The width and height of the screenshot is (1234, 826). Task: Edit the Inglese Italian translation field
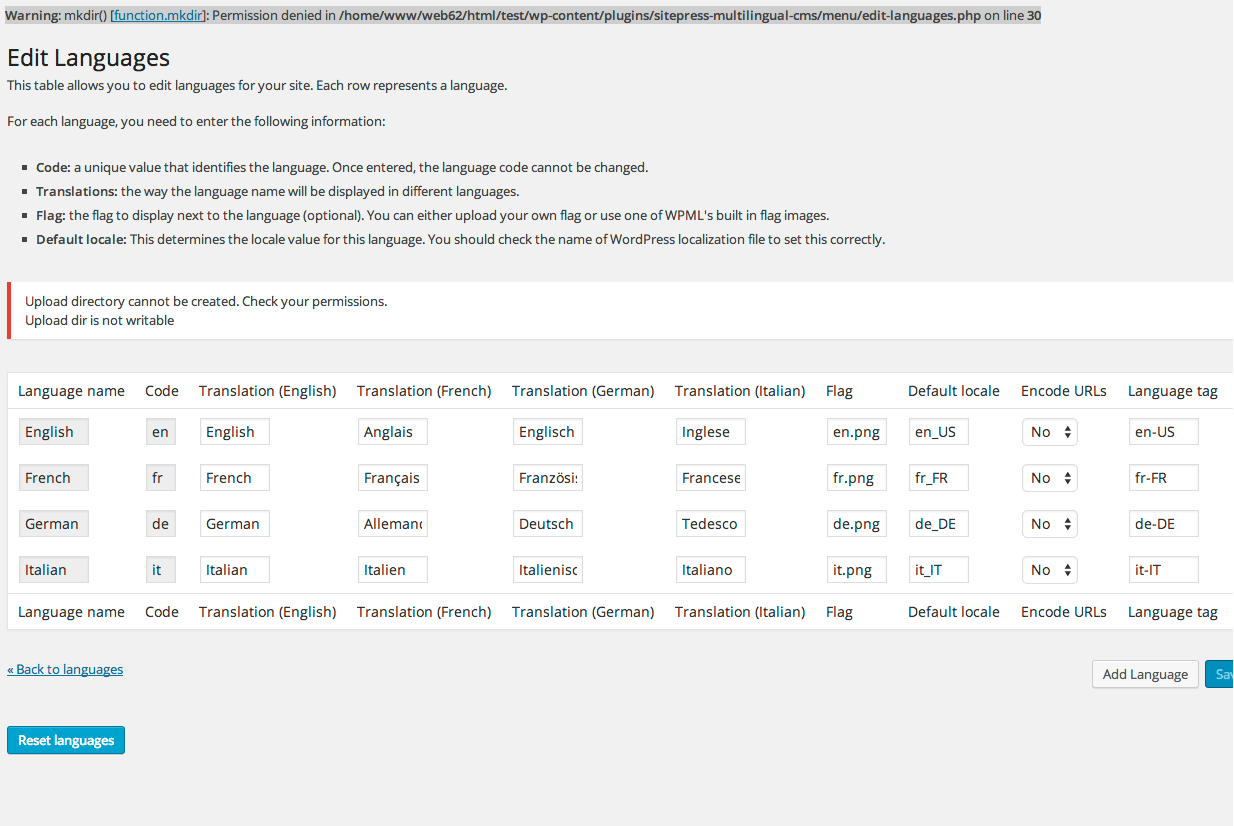click(x=710, y=431)
